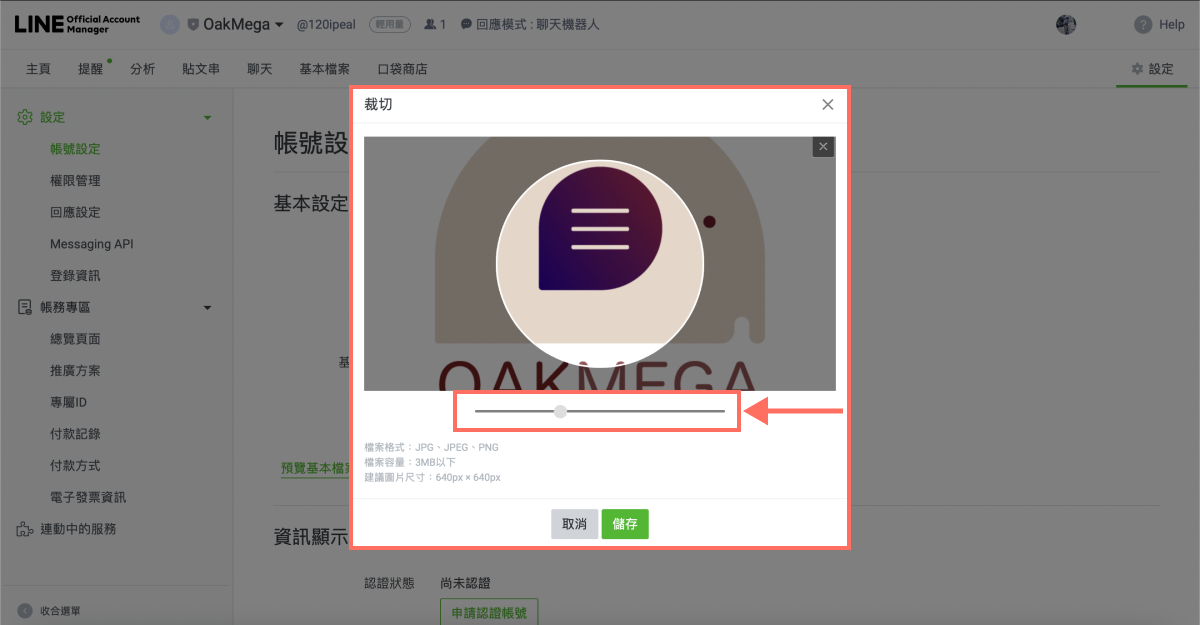
Task: Click the circular crop preview of the logo
Action: (600, 264)
